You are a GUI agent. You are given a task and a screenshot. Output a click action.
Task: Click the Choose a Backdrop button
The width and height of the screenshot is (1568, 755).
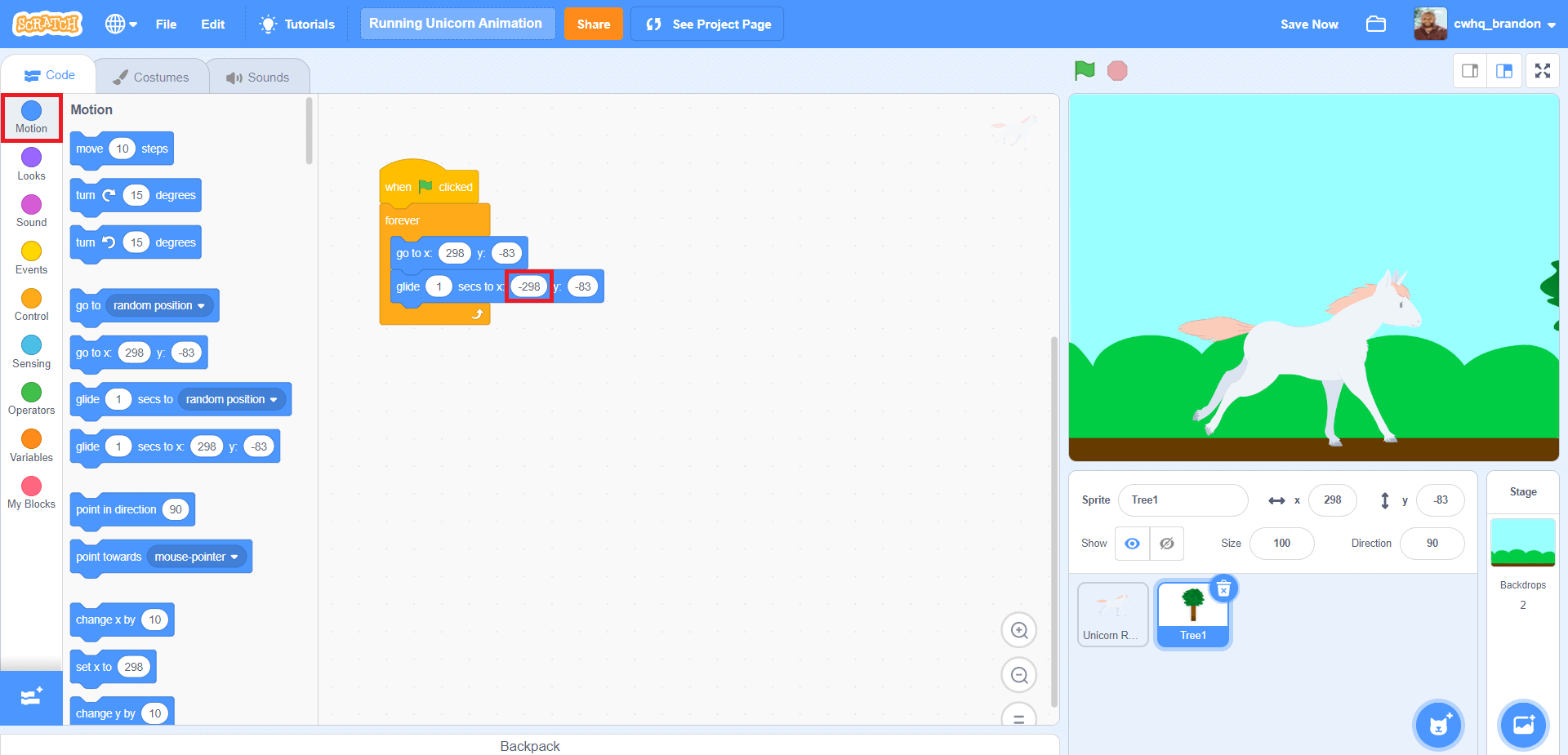[x=1522, y=725]
